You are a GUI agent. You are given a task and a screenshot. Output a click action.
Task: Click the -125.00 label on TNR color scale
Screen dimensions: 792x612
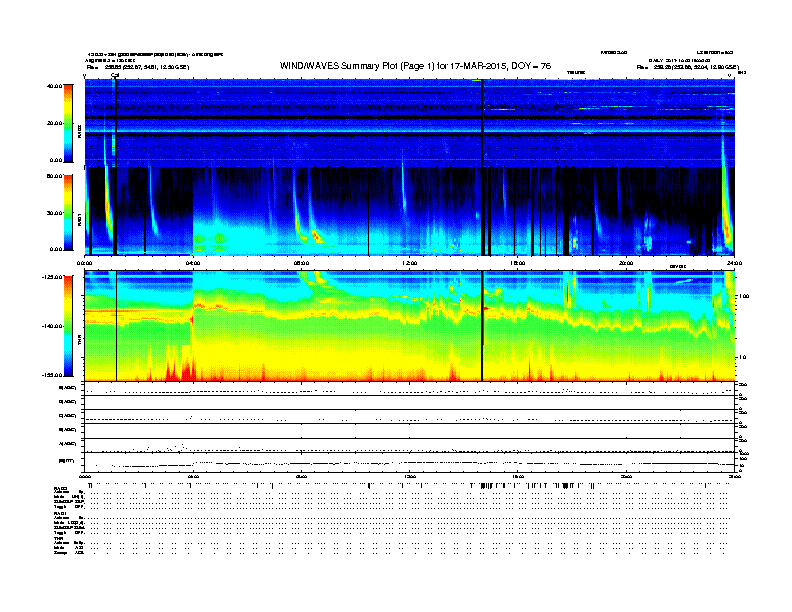pos(52,277)
